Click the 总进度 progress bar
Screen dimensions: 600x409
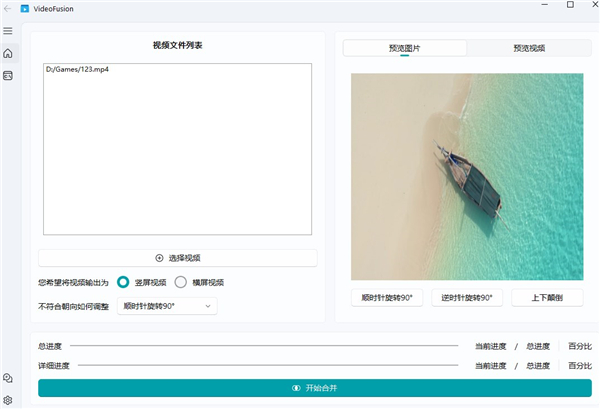pyautogui.click(x=263, y=346)
